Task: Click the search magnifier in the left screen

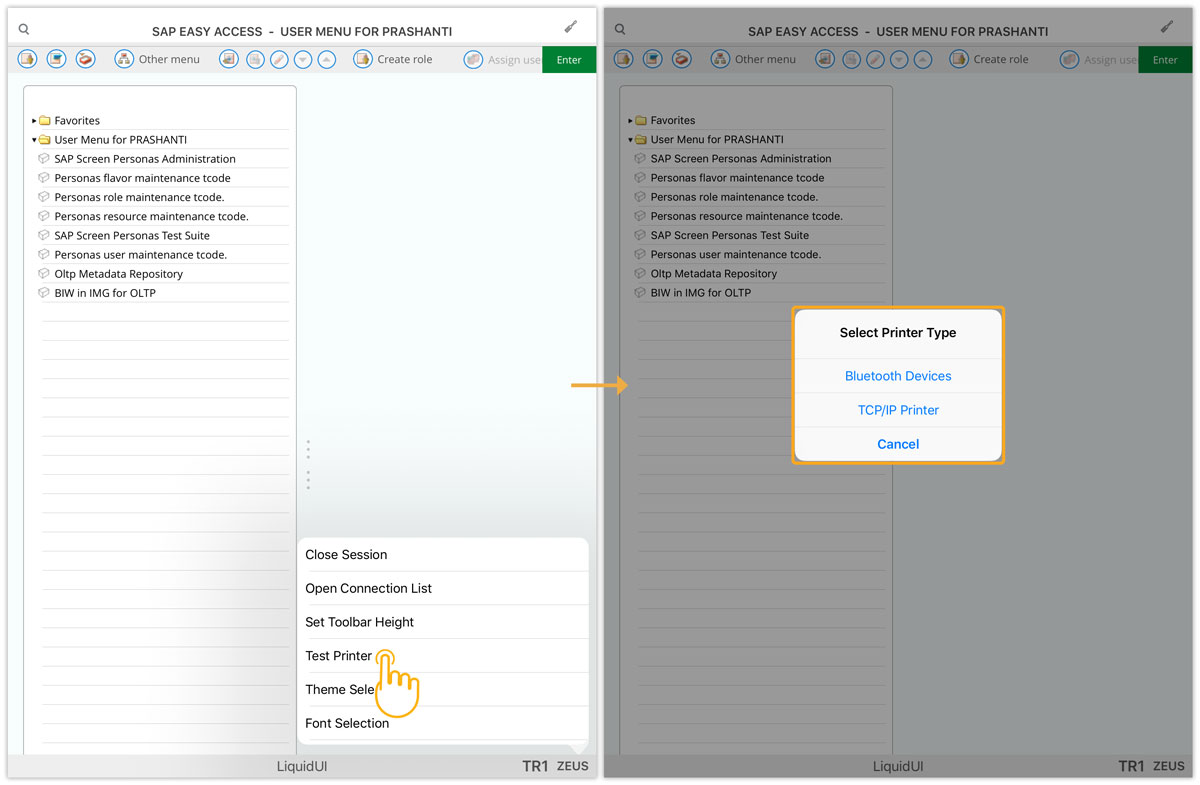Action: pyautogui.click(x=24, y=30)
